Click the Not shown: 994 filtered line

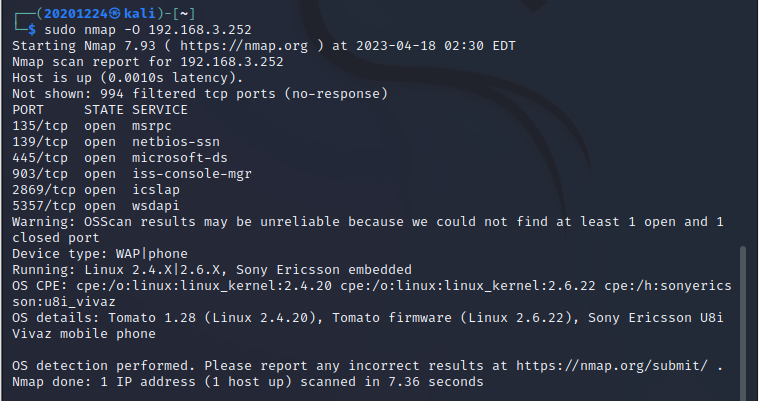coord(200,94)
